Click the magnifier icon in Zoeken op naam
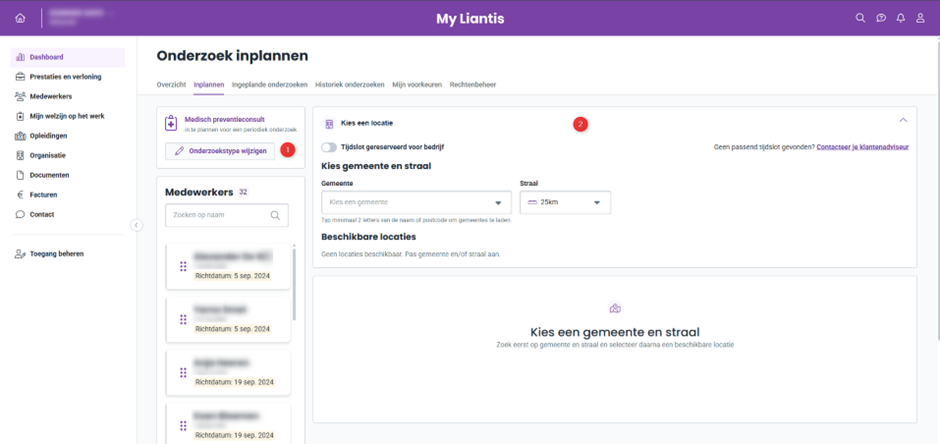 point(275,215)
